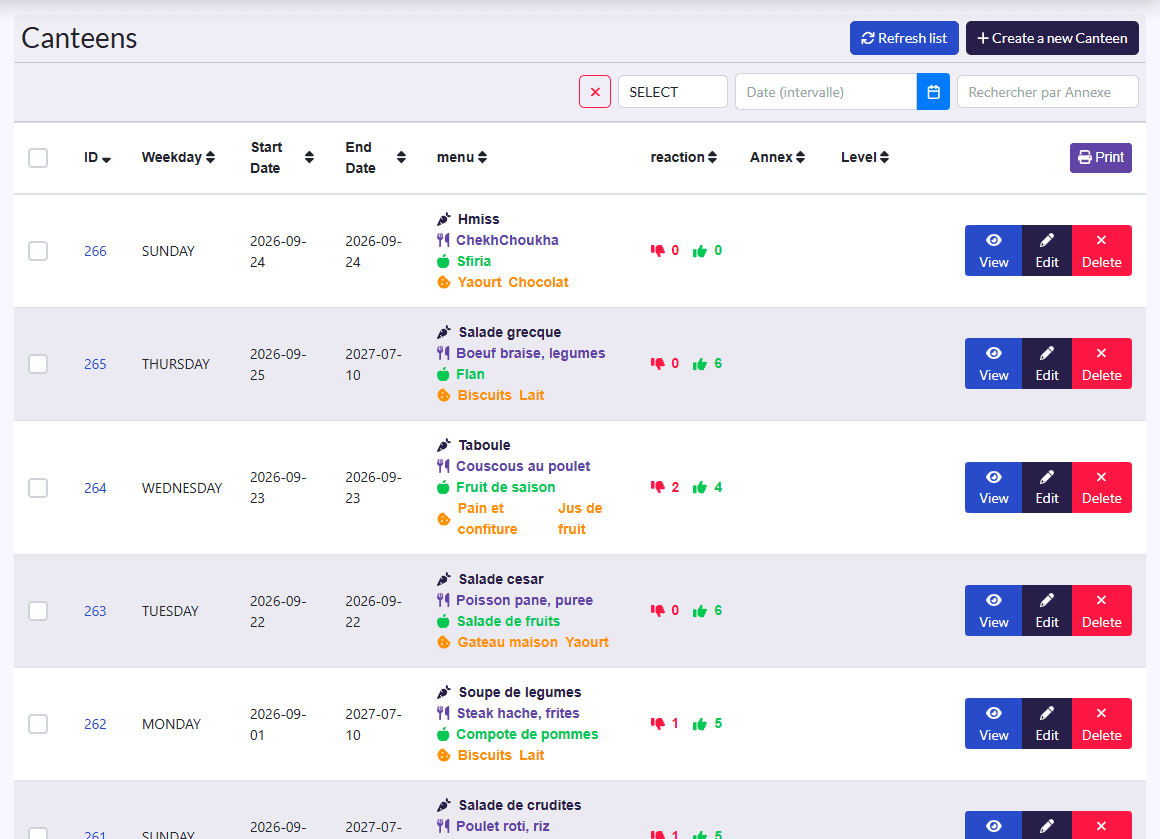Viewport: 1160px width, 839px height.
Task: Open canteen ID 266 link
Action: point(95,251)
